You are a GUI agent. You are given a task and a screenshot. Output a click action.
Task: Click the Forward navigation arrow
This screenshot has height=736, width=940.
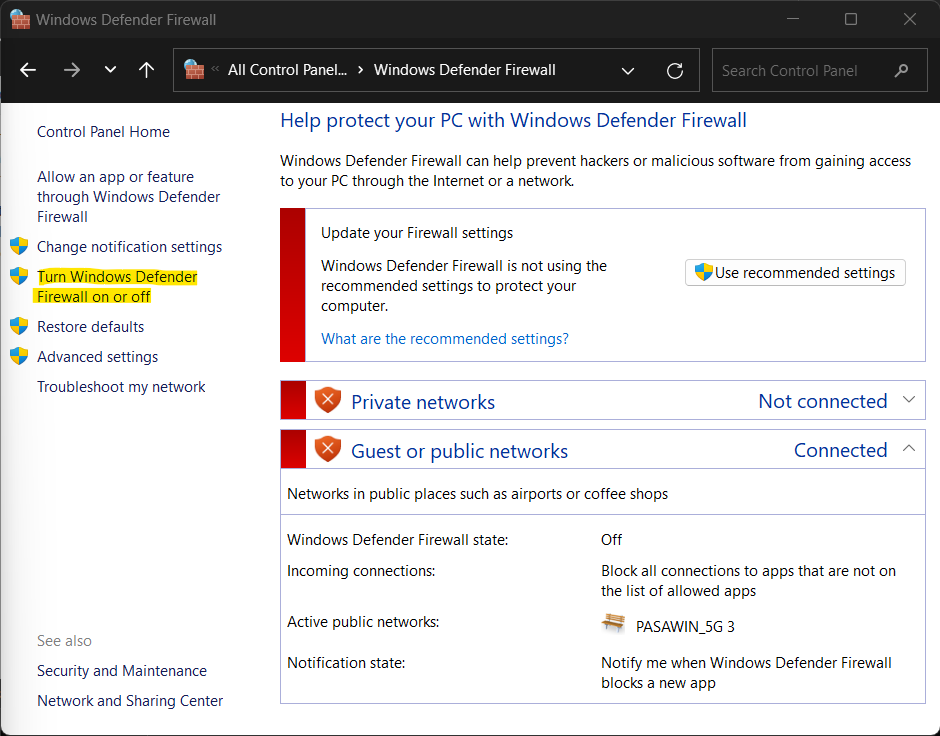point(71,70)
